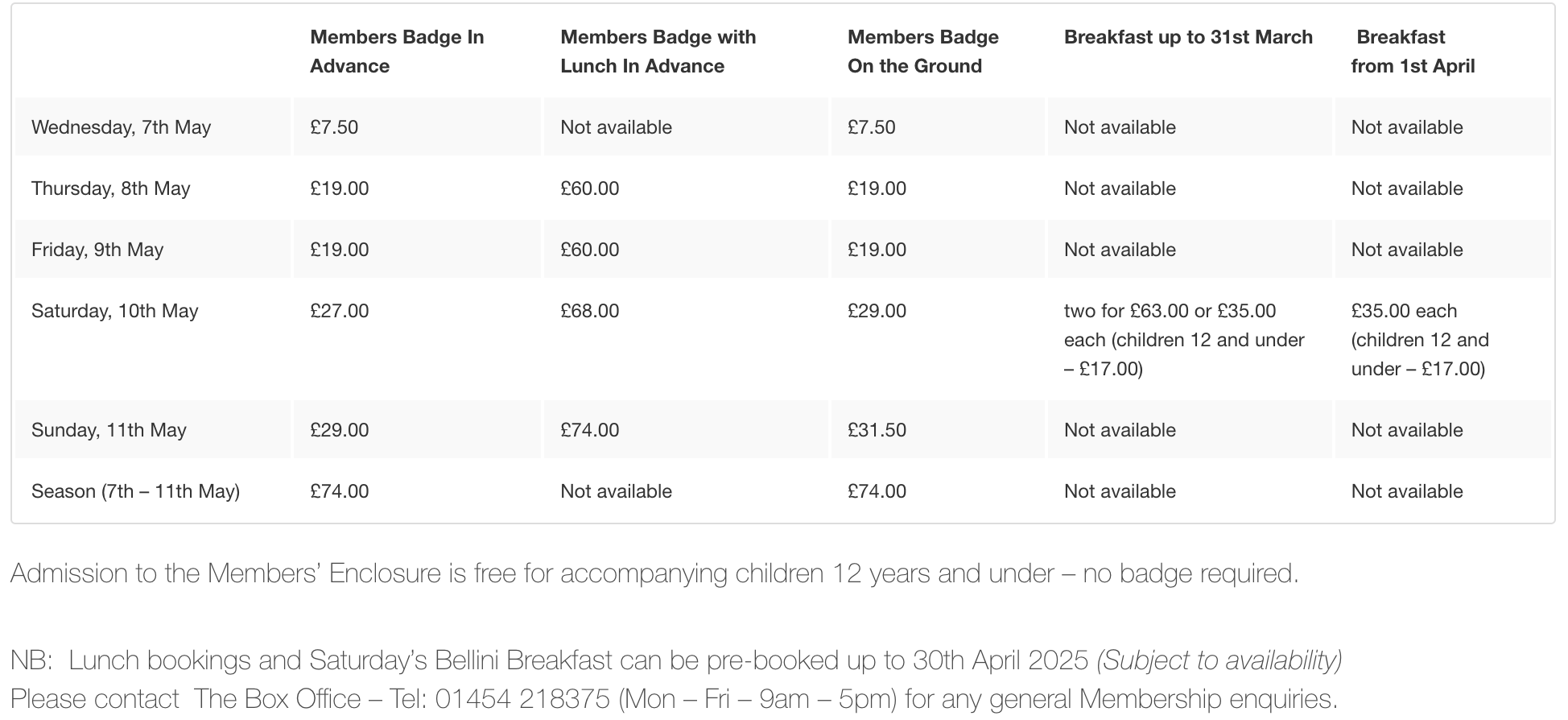1568x720 pixels.
Task: Click the £31.50 Sunday on-the-ground price
Action: point(876,430)
